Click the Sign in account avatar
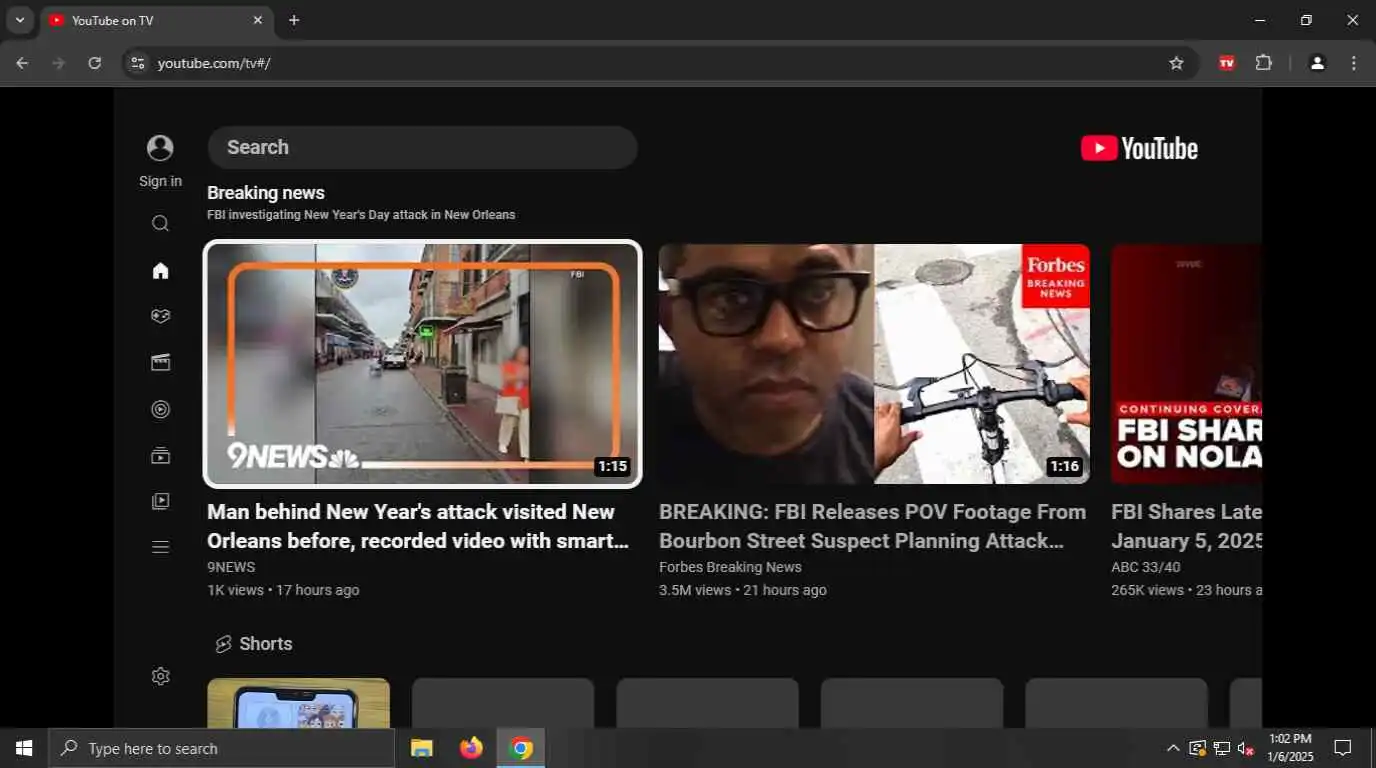This screenshot has width=1376, height=768. click(x=160, y=148)
